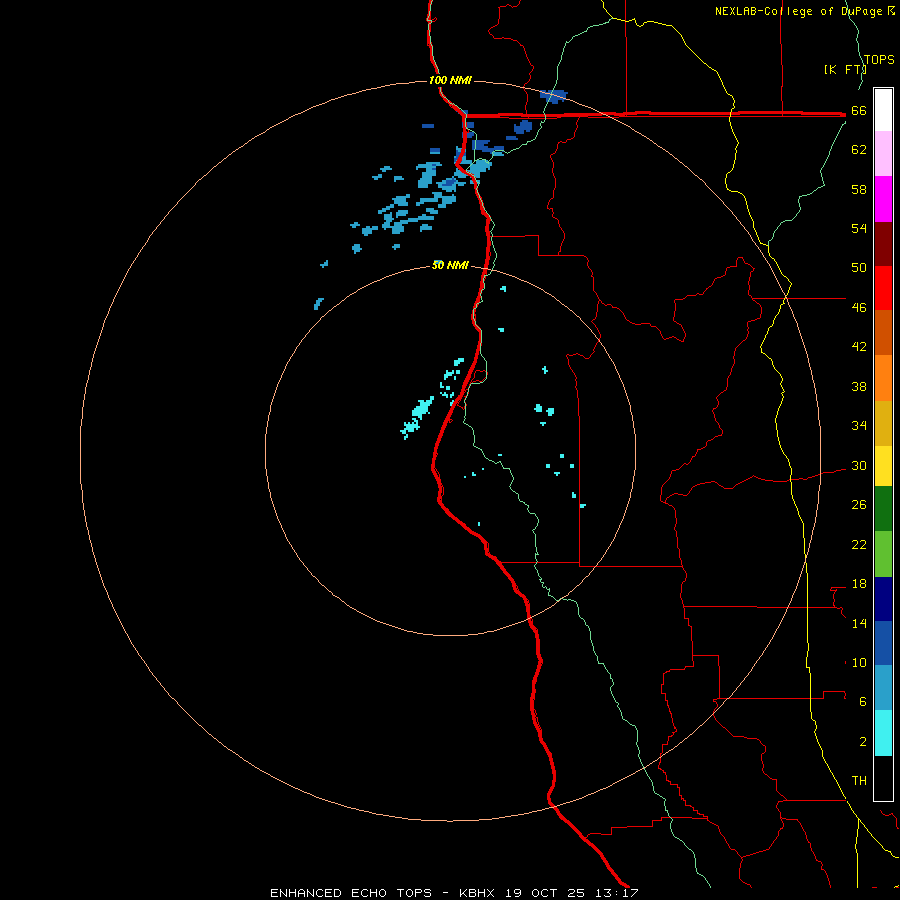Click the "50 NMI" range ring label

pos(450,265)
